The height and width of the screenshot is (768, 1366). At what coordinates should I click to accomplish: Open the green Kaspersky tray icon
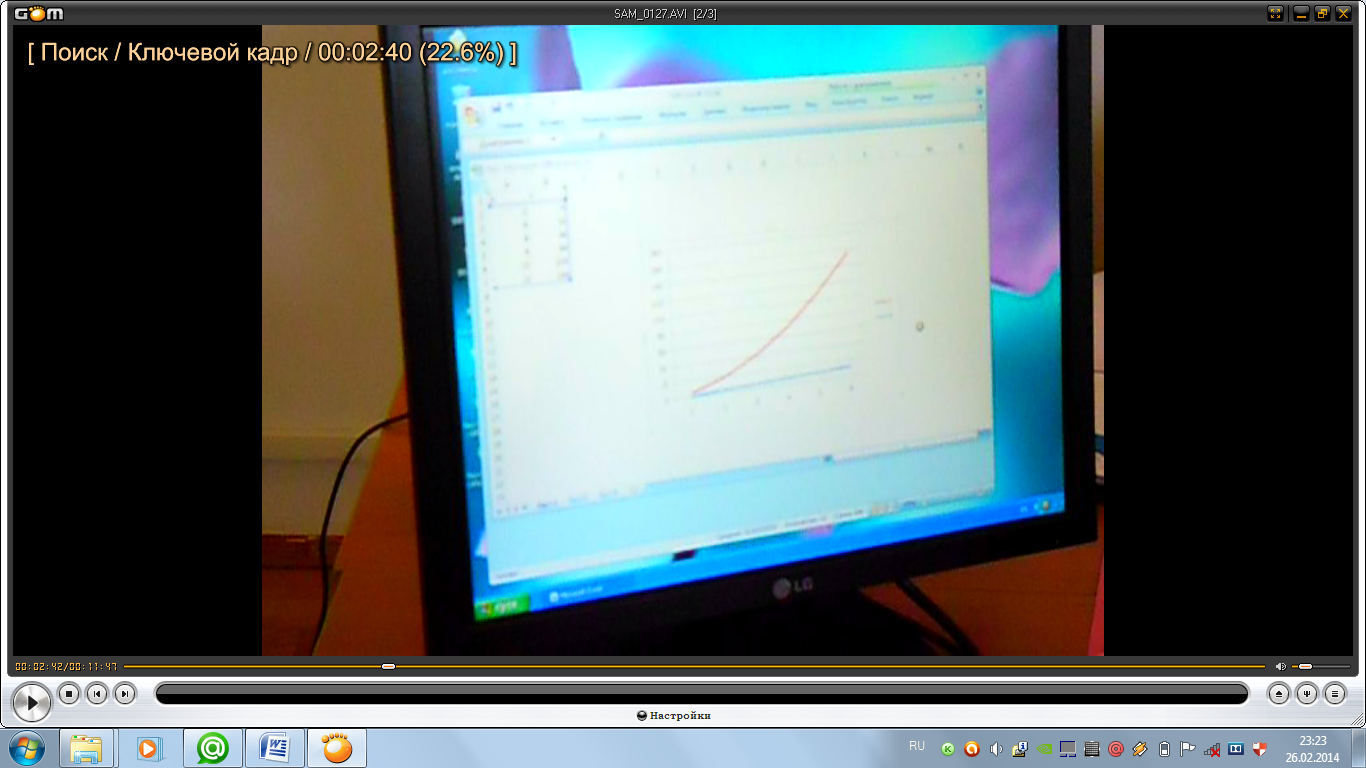pos(948,748)
